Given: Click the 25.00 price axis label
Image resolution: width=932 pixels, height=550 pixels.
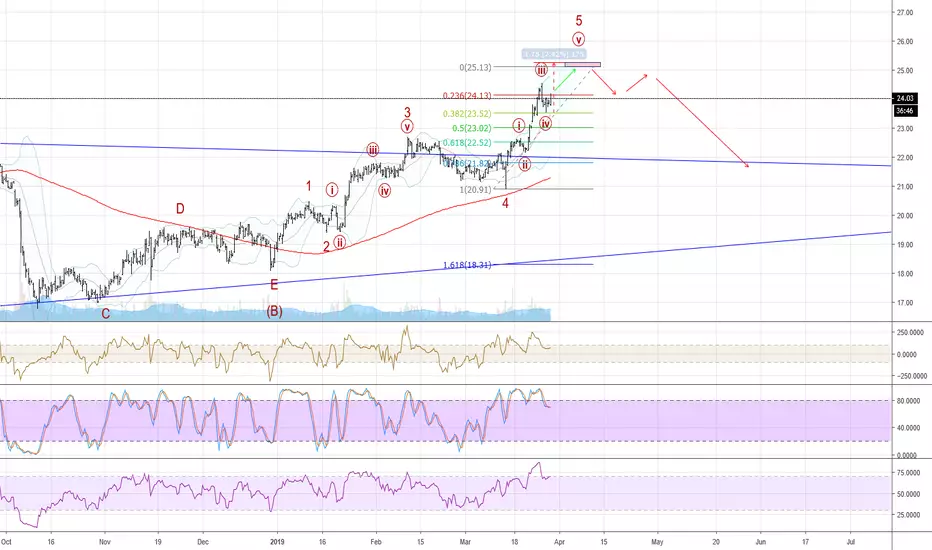Looking at the screenshot, I should 905,71.
